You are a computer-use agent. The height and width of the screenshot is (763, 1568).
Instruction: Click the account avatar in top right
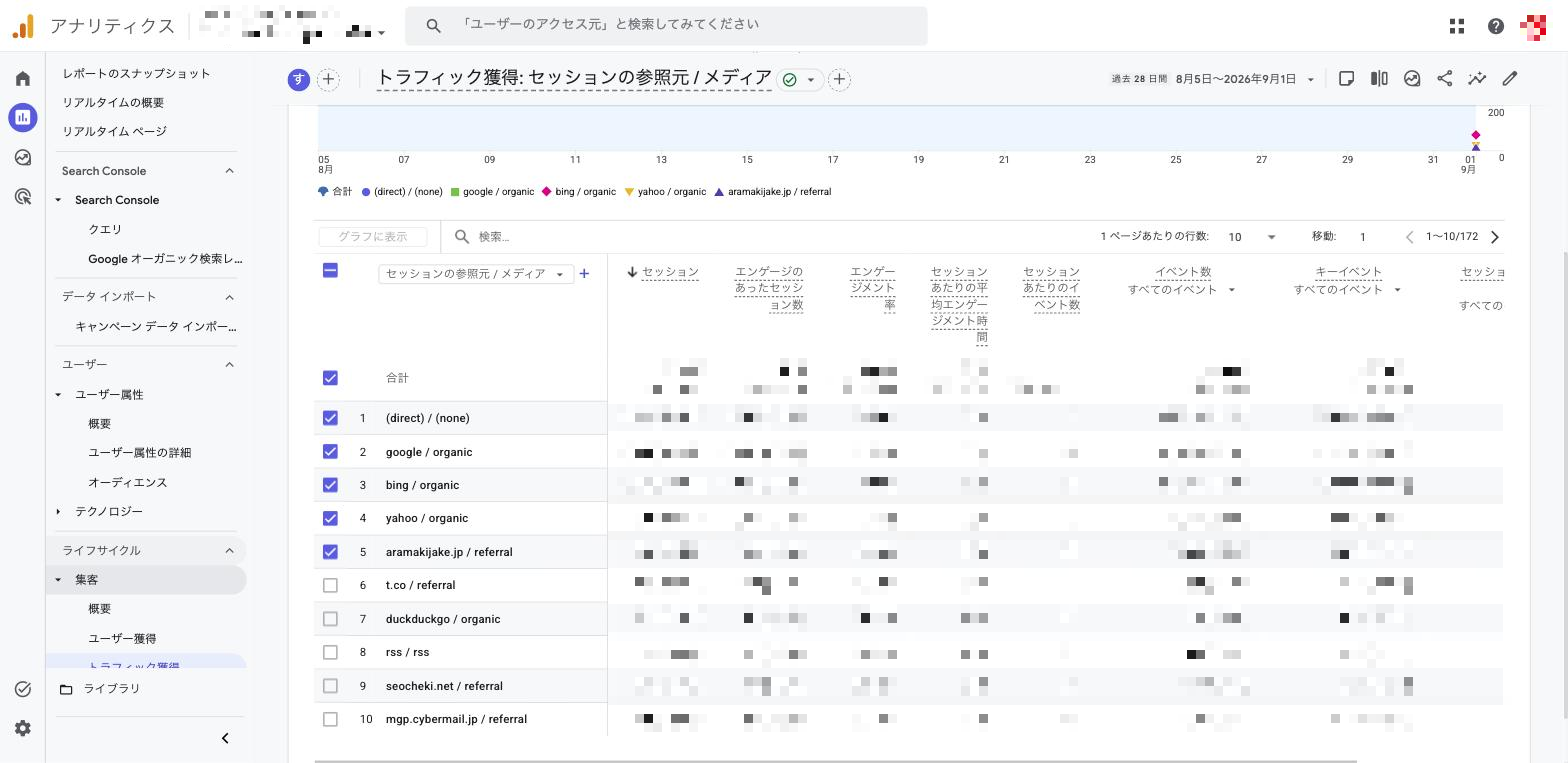pos(1533,26)
